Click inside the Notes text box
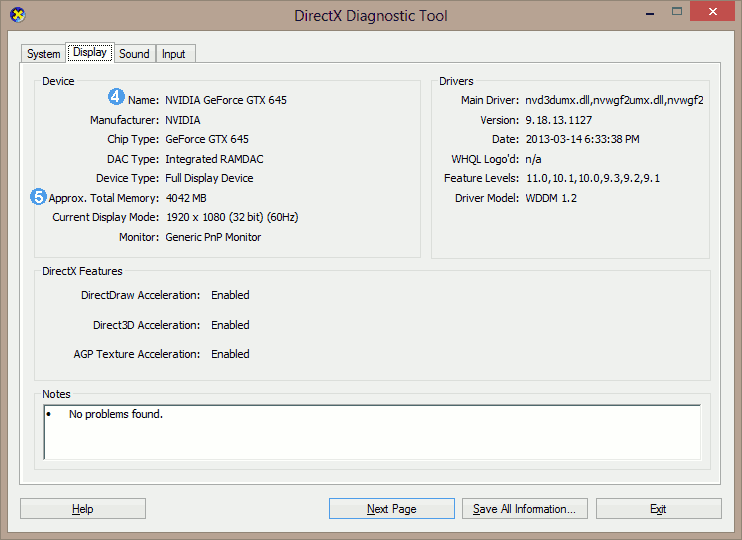This screenshot has height=540, width=742. pyautogui.click(x=372, y=432)
